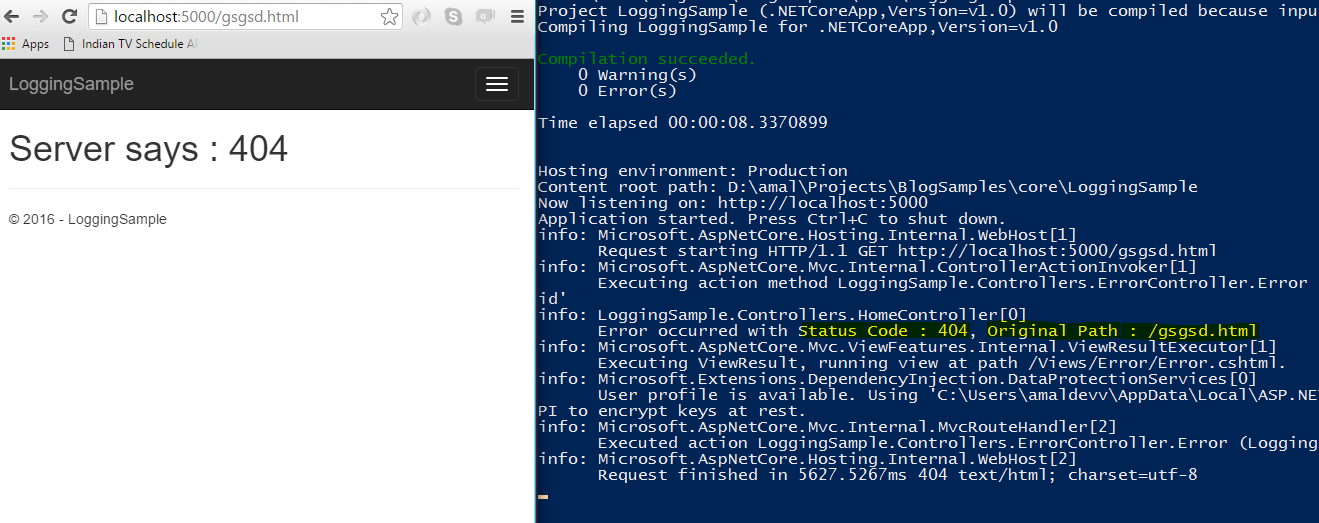Screen dimensions: 1319x523
Task: Click highlighted 'Original Path : /gsgsd.html' text
Action: 1122,331
